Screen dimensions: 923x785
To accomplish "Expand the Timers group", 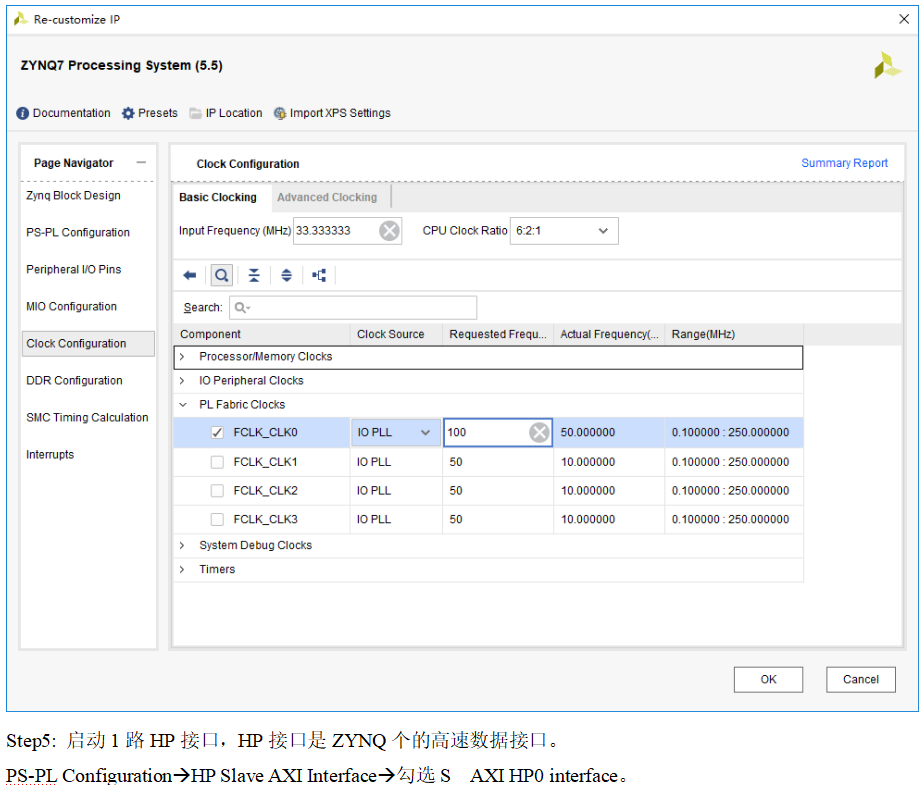I will (182, 569).
